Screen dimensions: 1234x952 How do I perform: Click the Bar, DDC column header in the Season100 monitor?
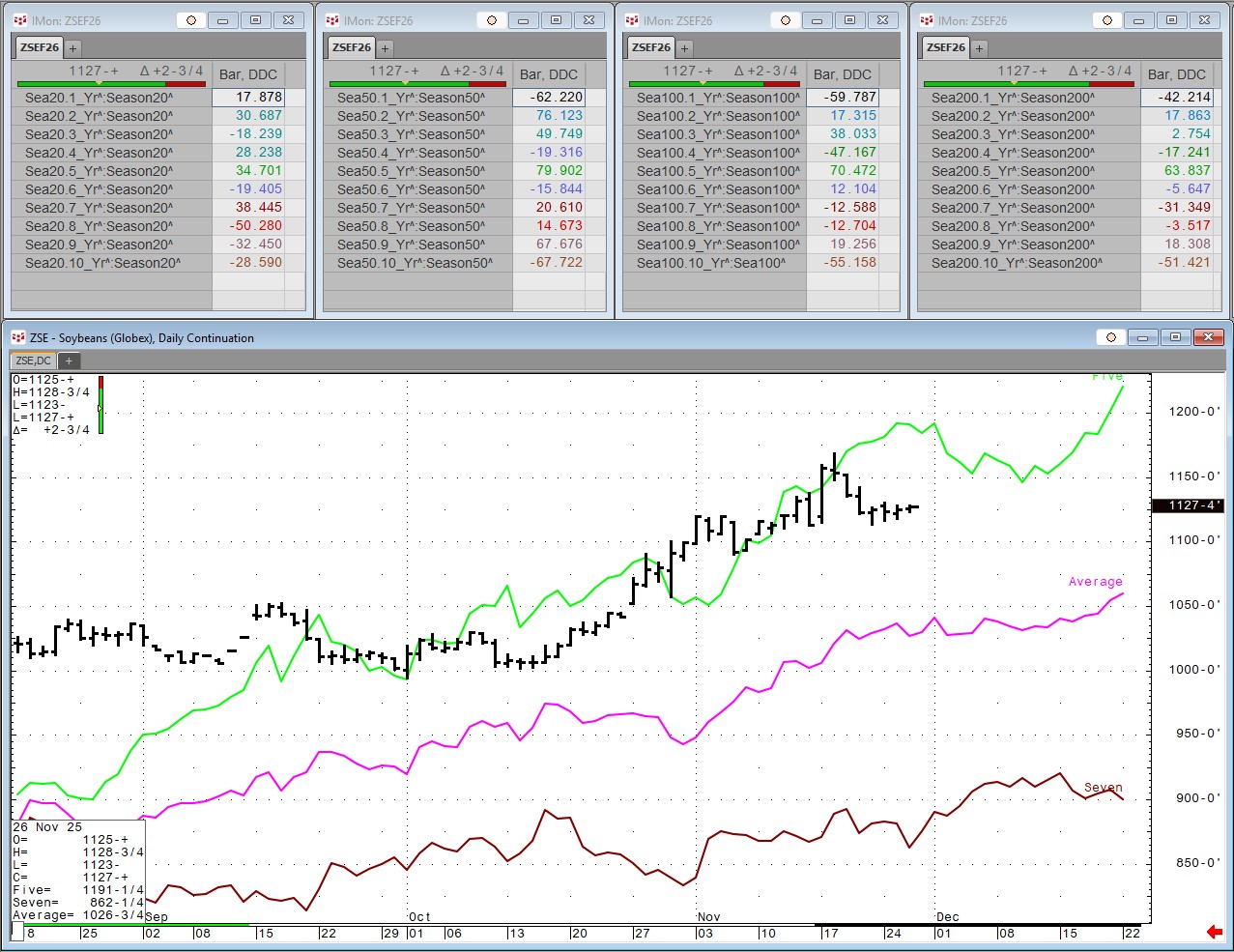[842, 74]
